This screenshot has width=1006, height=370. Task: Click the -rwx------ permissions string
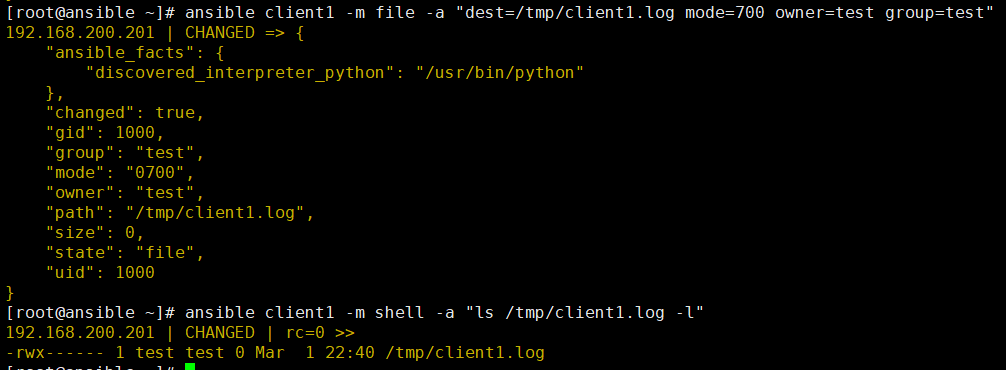[x=55, y=353]
